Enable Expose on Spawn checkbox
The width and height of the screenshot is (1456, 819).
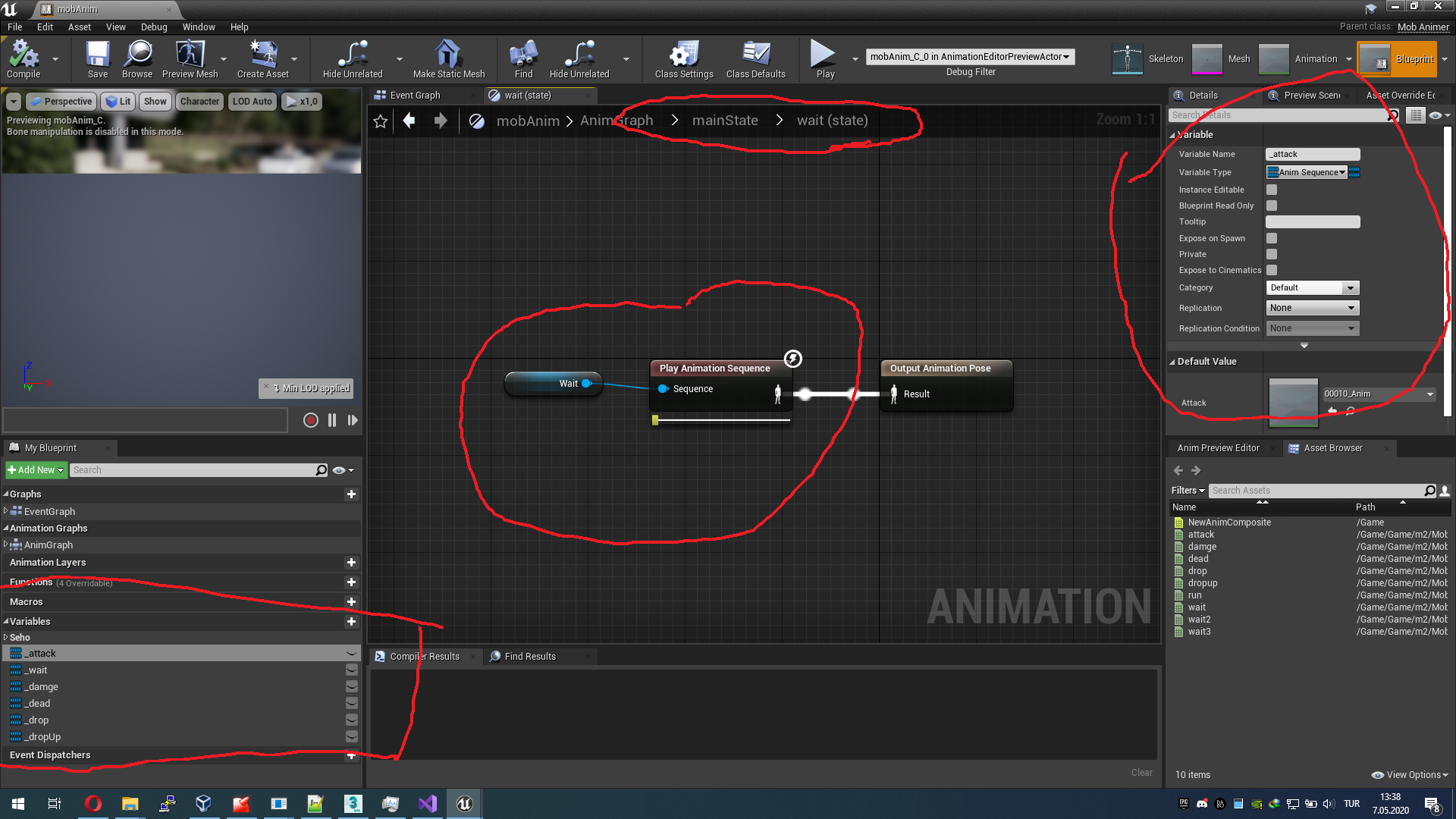(1272, 238)
